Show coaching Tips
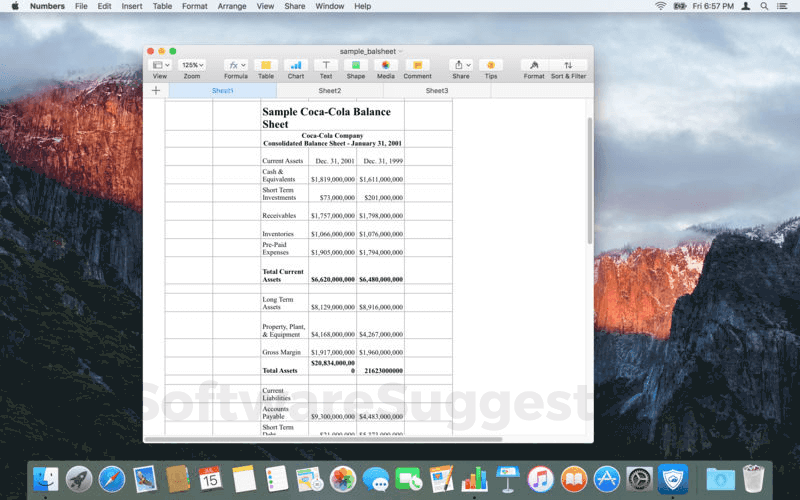 [x=491, y=65]
